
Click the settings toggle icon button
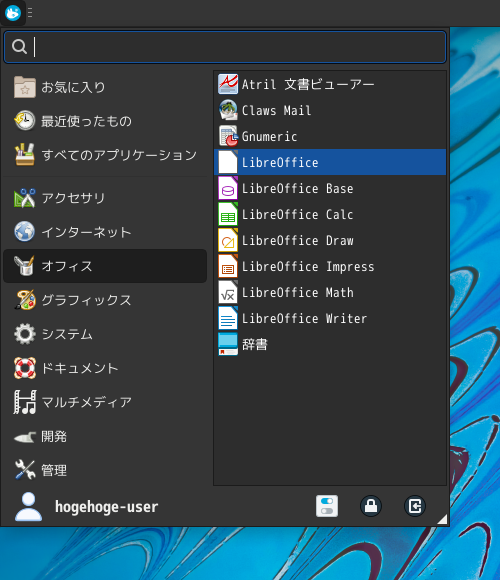click(327, 506)
